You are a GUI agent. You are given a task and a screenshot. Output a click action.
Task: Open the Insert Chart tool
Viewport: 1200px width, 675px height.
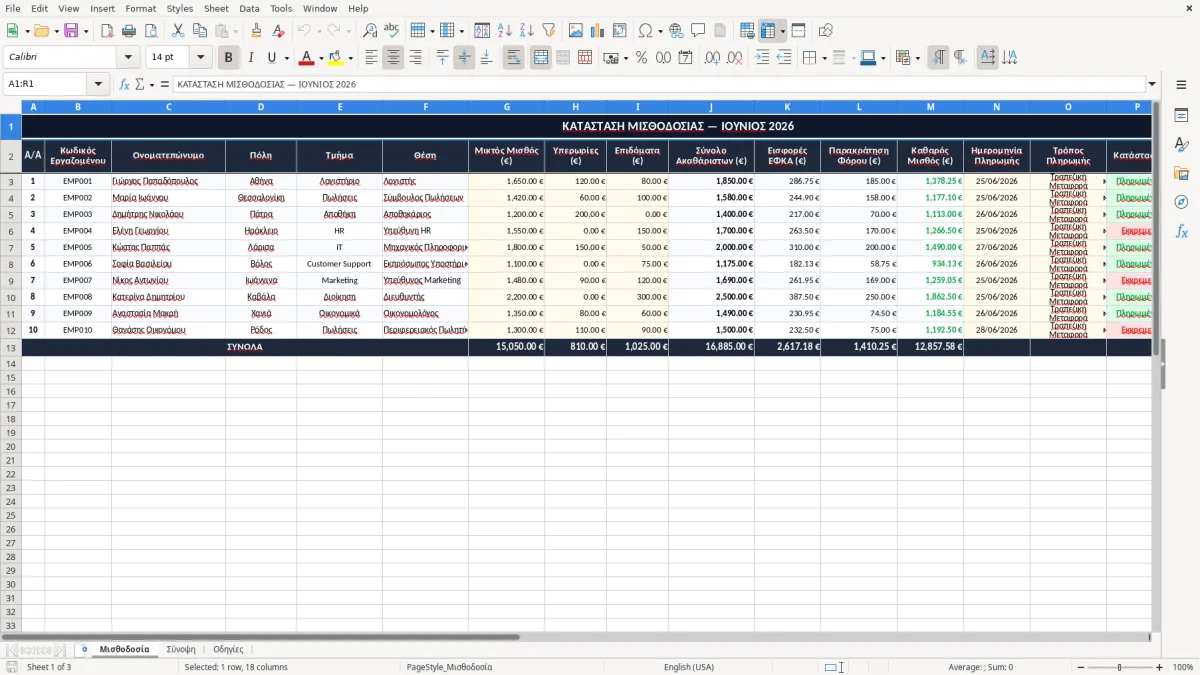click(x=597, y=31)
